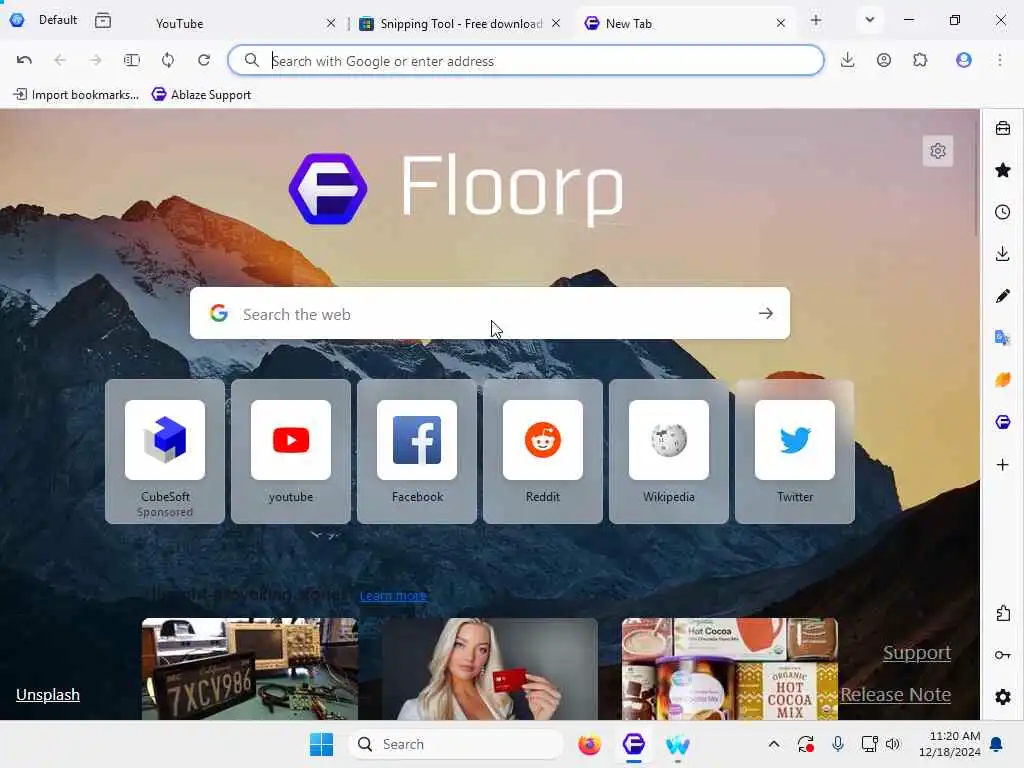
Task: Expand the list all tabs chevron
Action: pos(869,20)
